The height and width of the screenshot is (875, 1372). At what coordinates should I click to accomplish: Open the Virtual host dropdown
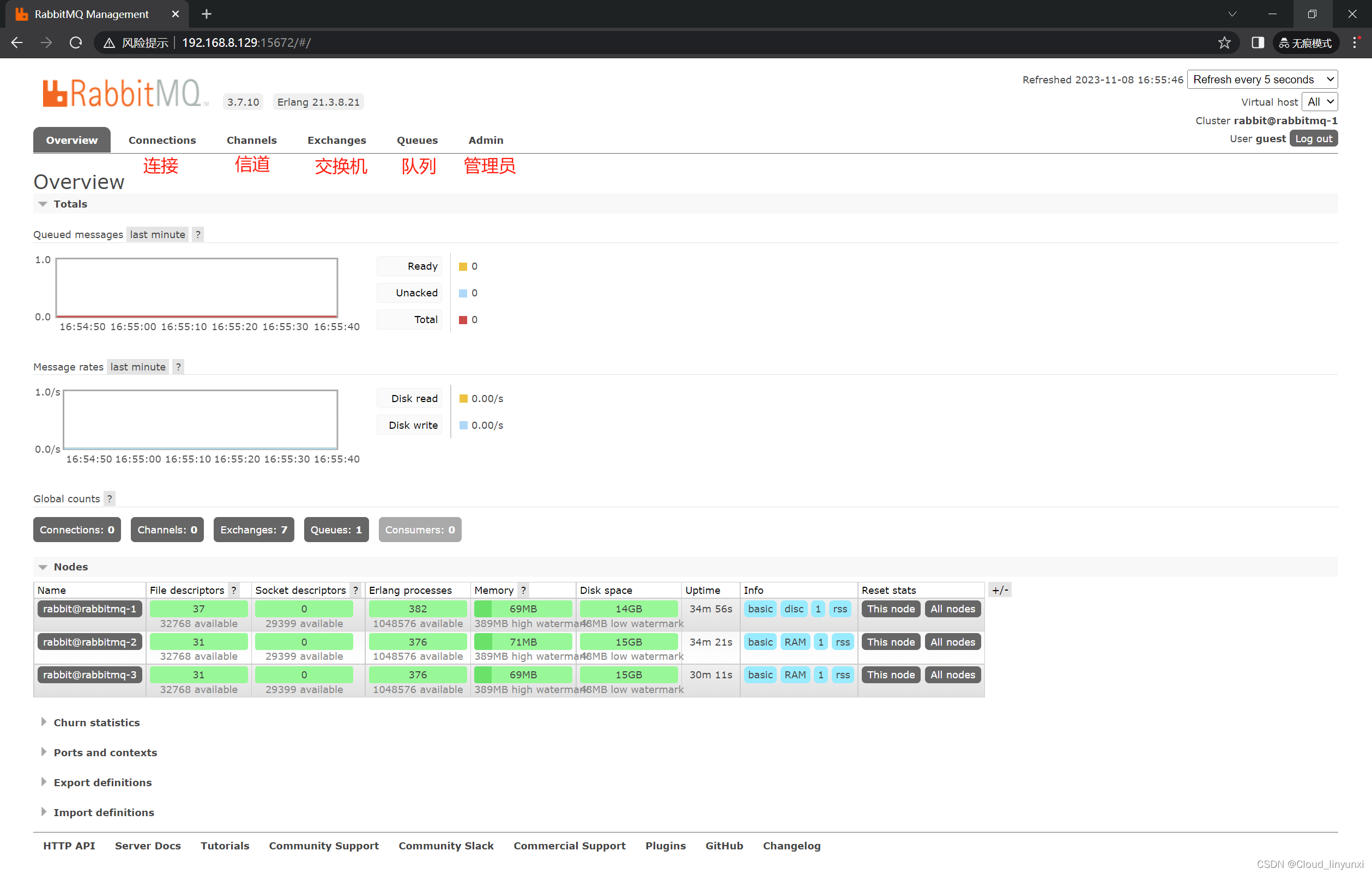coord(1320,102)
